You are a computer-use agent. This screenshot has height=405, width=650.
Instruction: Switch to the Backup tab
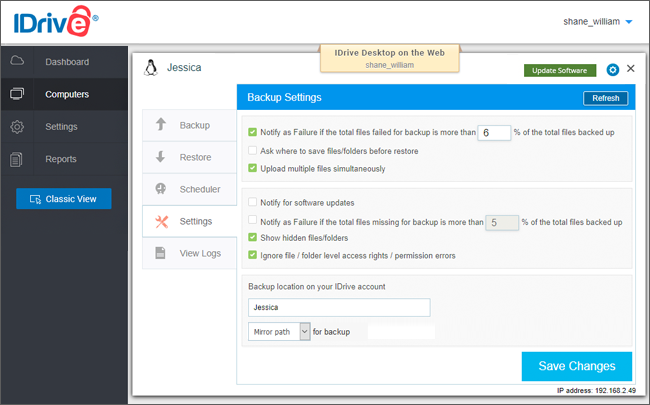pos(189,125)
